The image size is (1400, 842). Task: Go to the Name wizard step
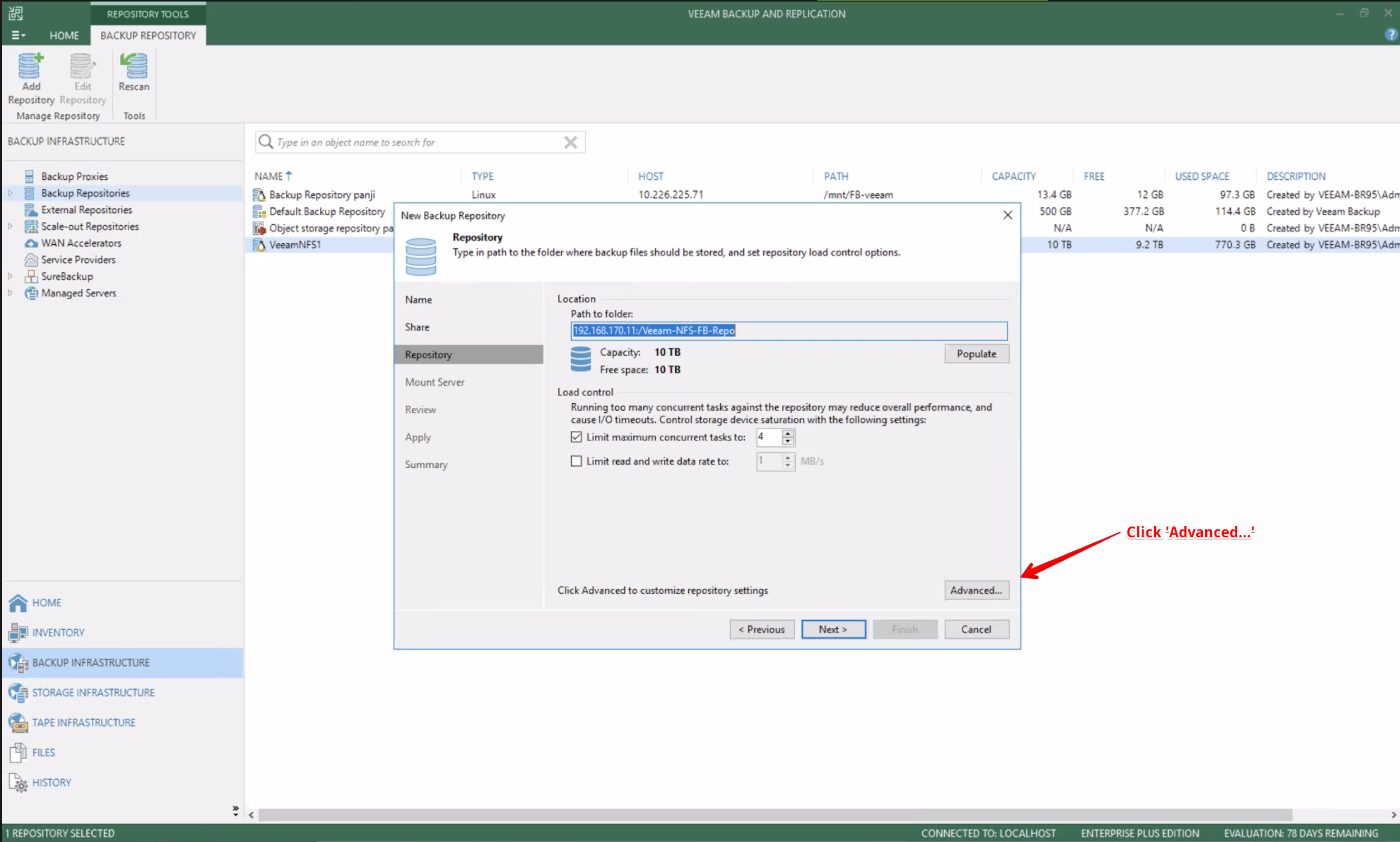[x=418, y=300]
